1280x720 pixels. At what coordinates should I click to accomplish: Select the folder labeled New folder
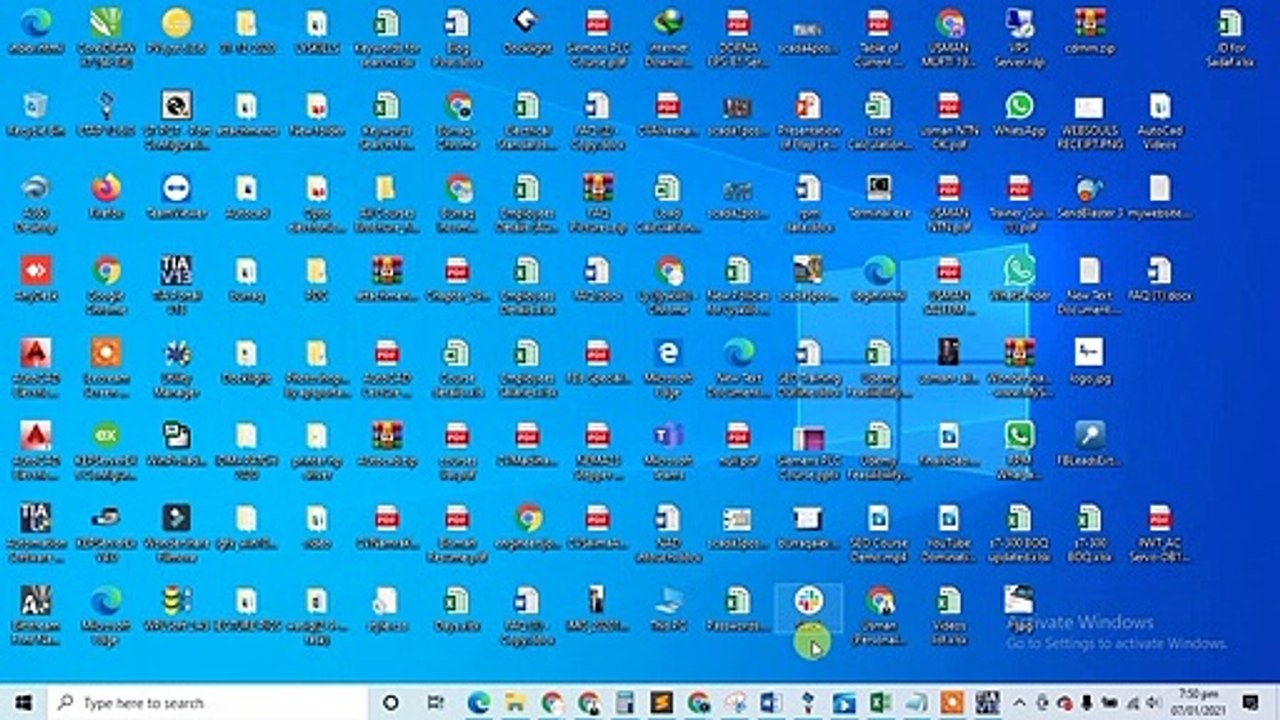coord(317,113)
